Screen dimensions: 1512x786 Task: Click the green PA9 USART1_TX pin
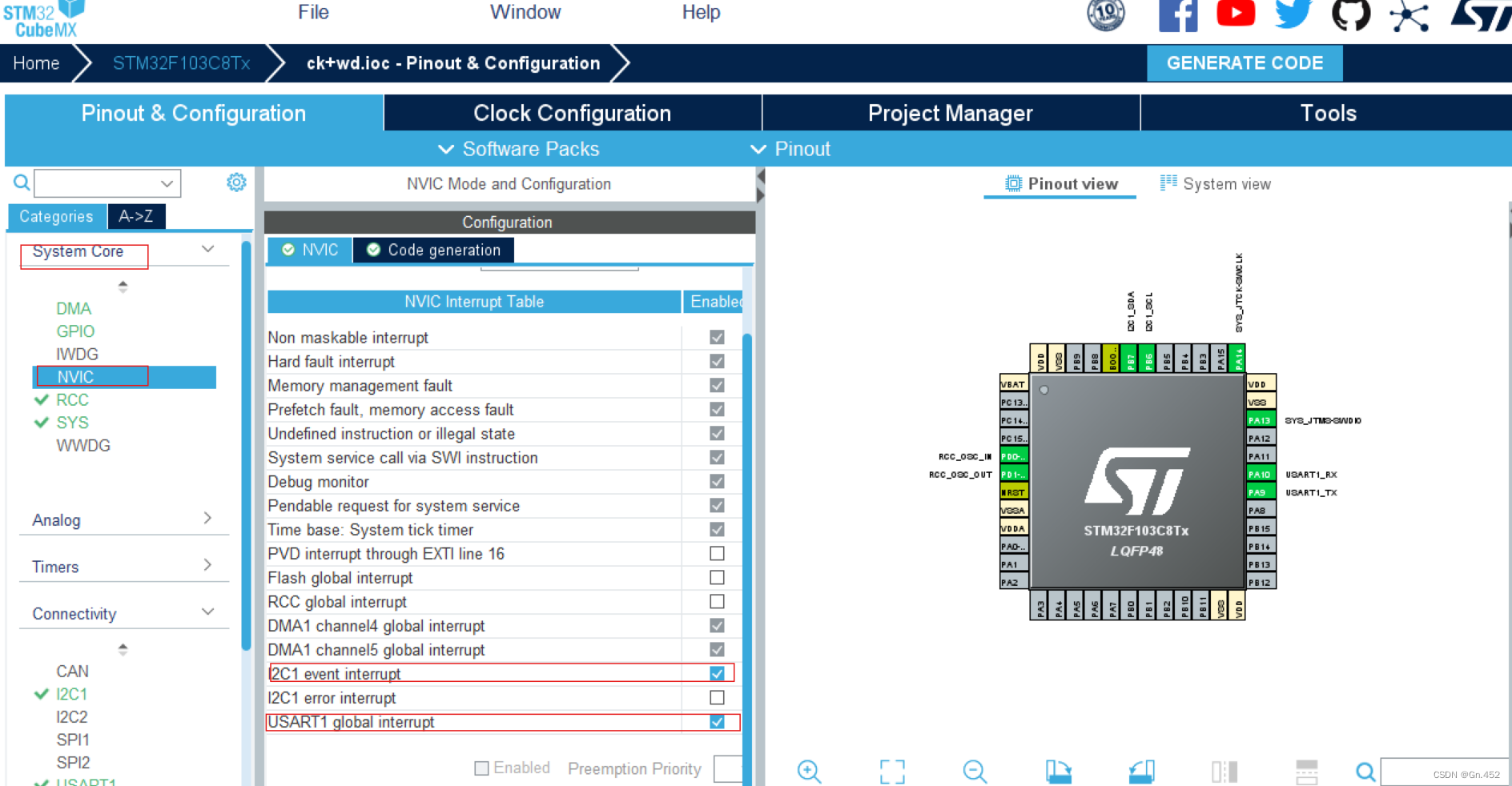coord(1261,492)
